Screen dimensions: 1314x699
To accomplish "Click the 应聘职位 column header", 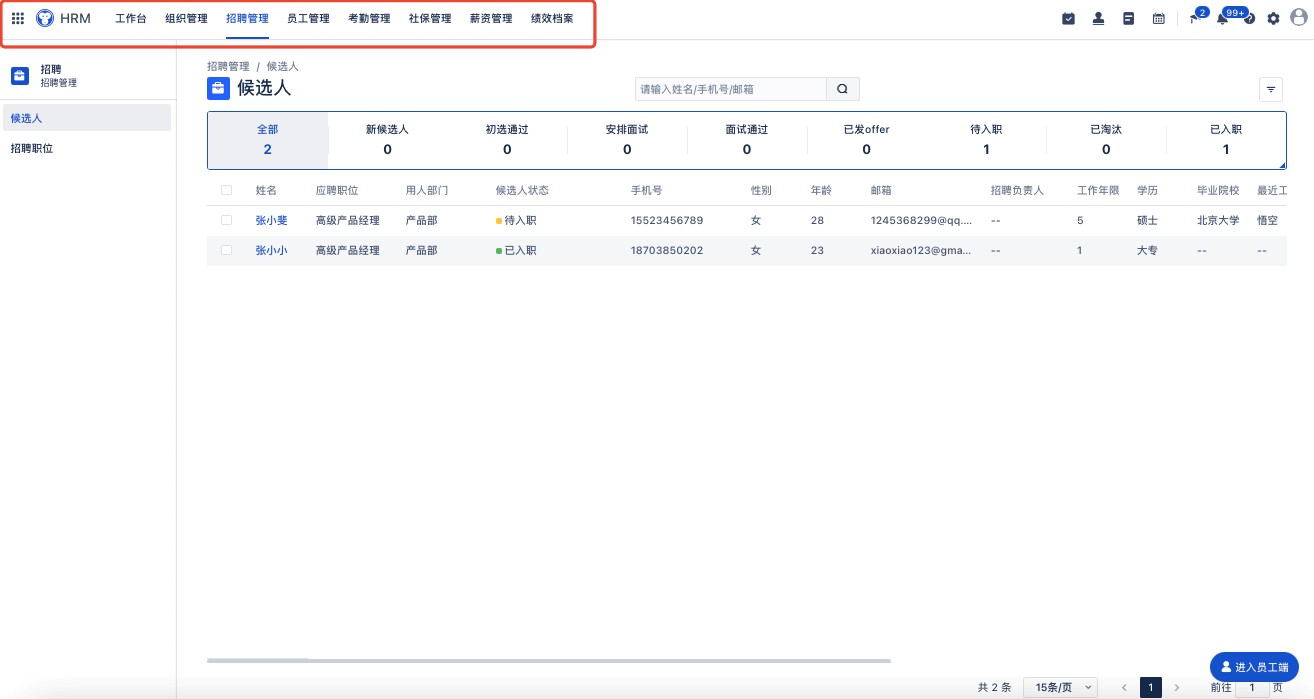I will 337,190.
